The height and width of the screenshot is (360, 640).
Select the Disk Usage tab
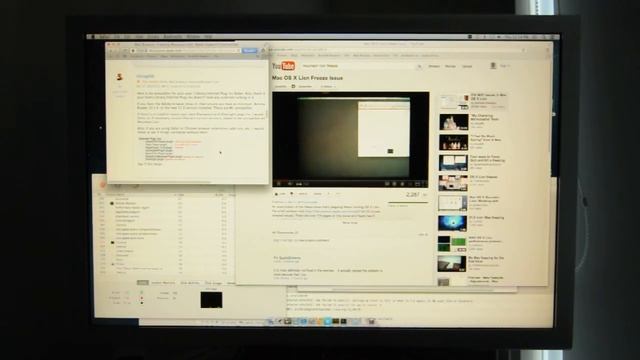(x=213, y=282)
